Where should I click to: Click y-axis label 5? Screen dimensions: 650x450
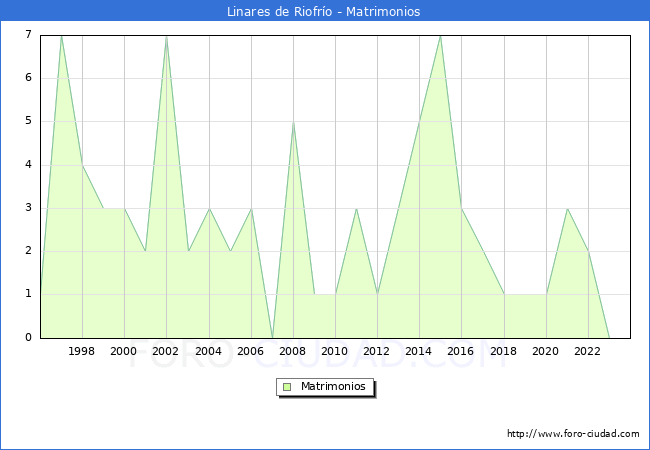coord(28,121)
